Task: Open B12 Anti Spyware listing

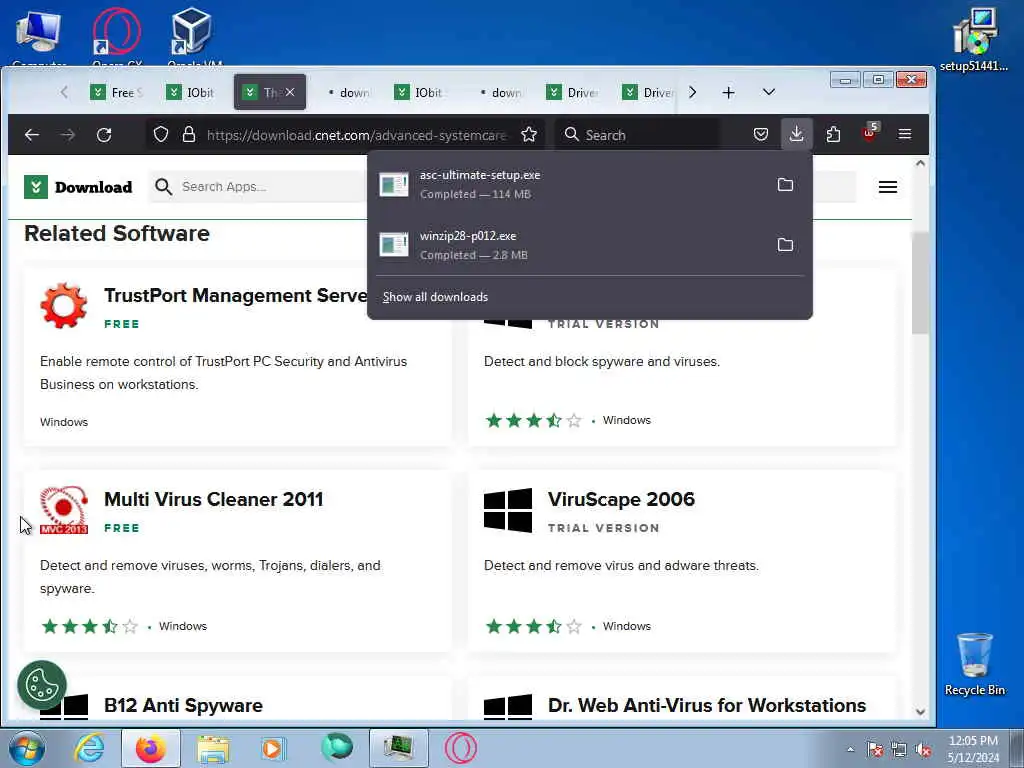Action: (184, 705)
